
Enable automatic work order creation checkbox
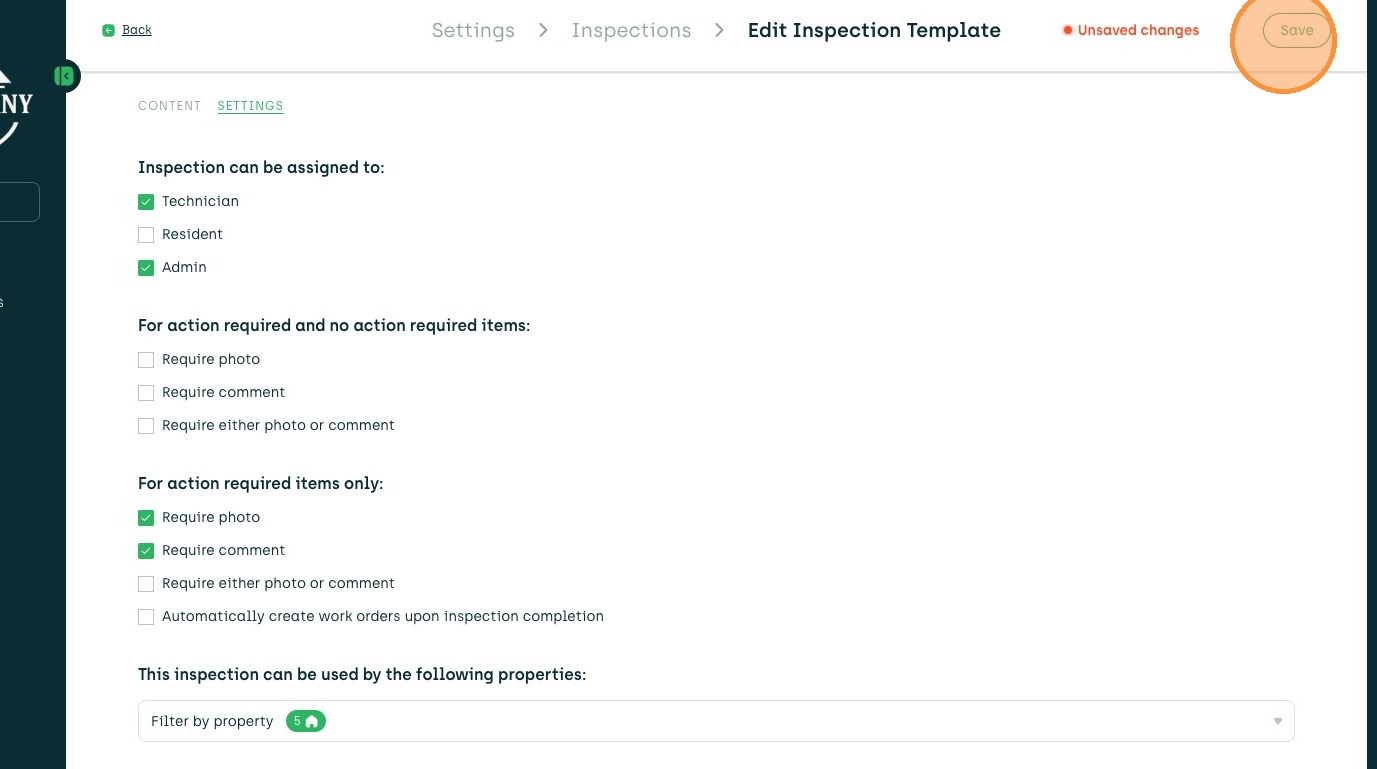pyautogui.click(x=146, y=617)
